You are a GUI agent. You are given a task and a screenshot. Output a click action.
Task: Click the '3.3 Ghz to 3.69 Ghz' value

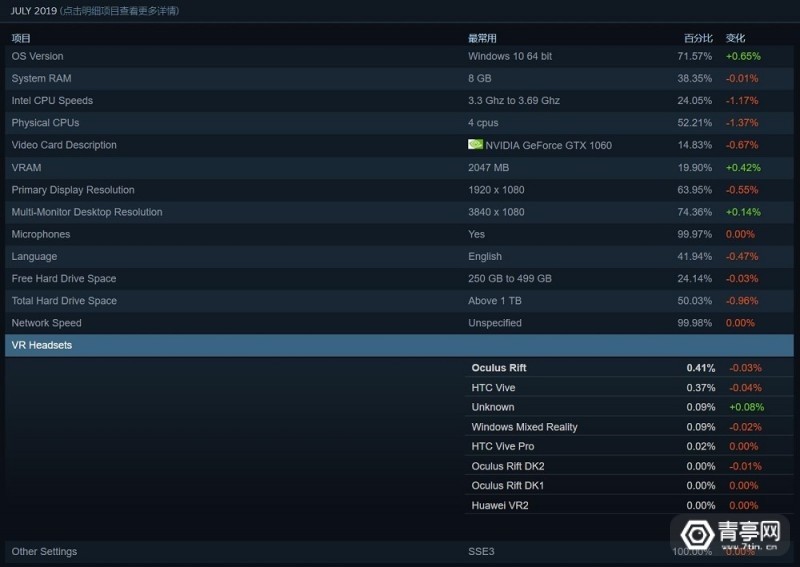tap(514, 101)
